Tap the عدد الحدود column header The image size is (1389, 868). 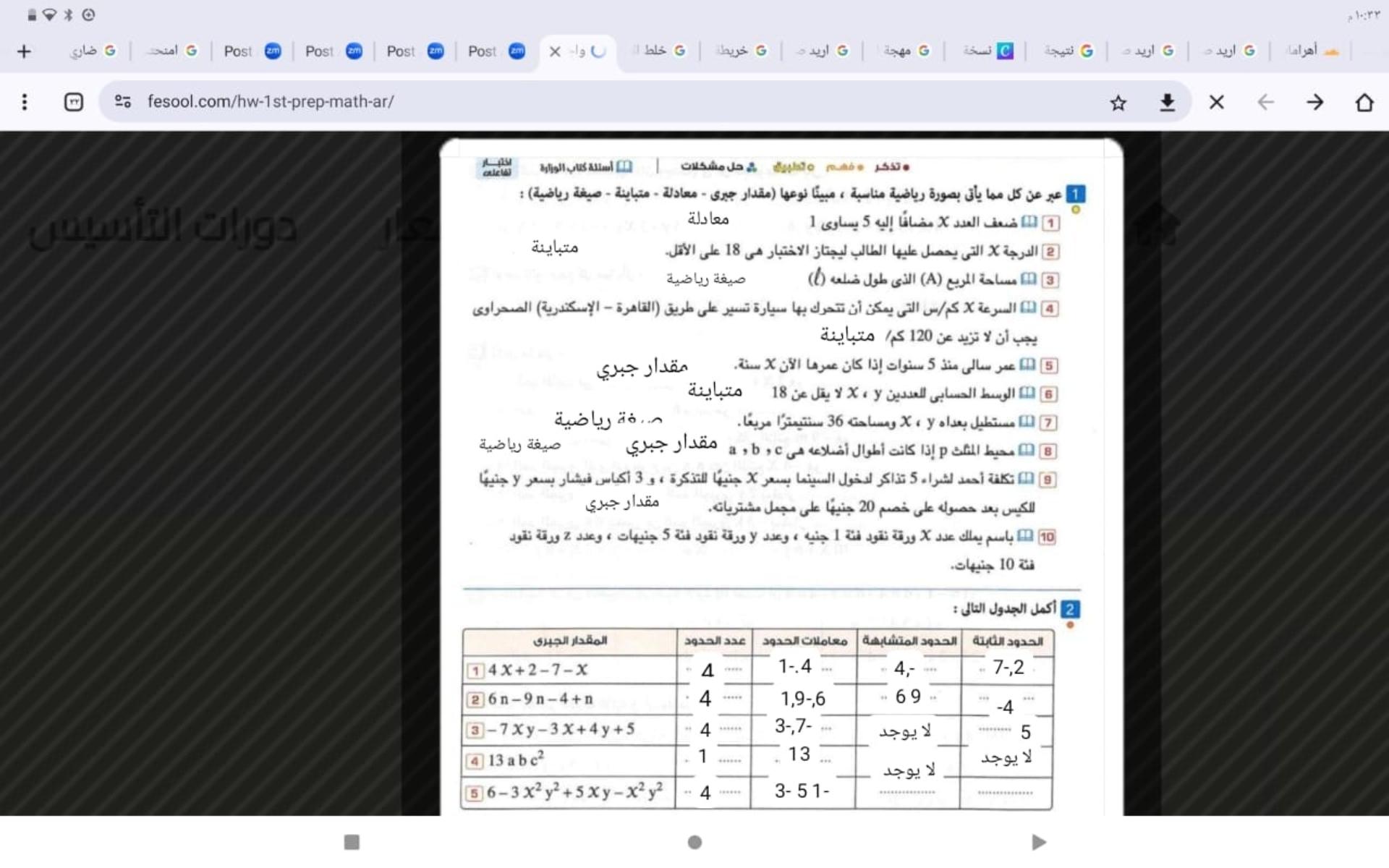[x=715, y=641]
